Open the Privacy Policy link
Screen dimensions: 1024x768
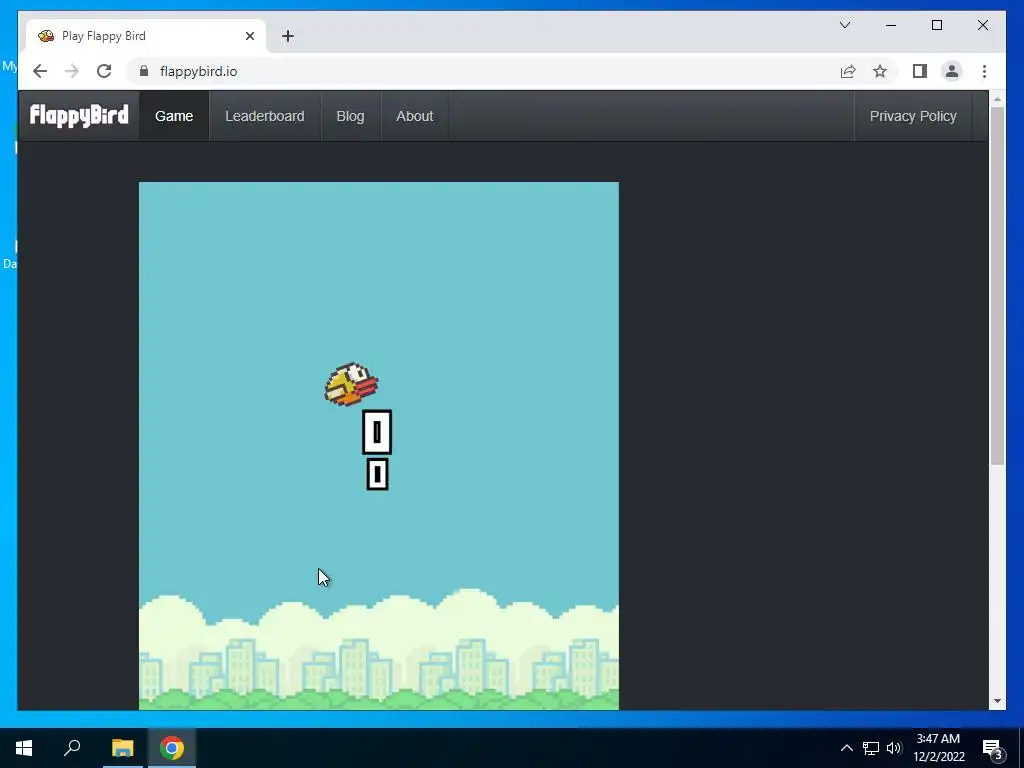[913, 116]
